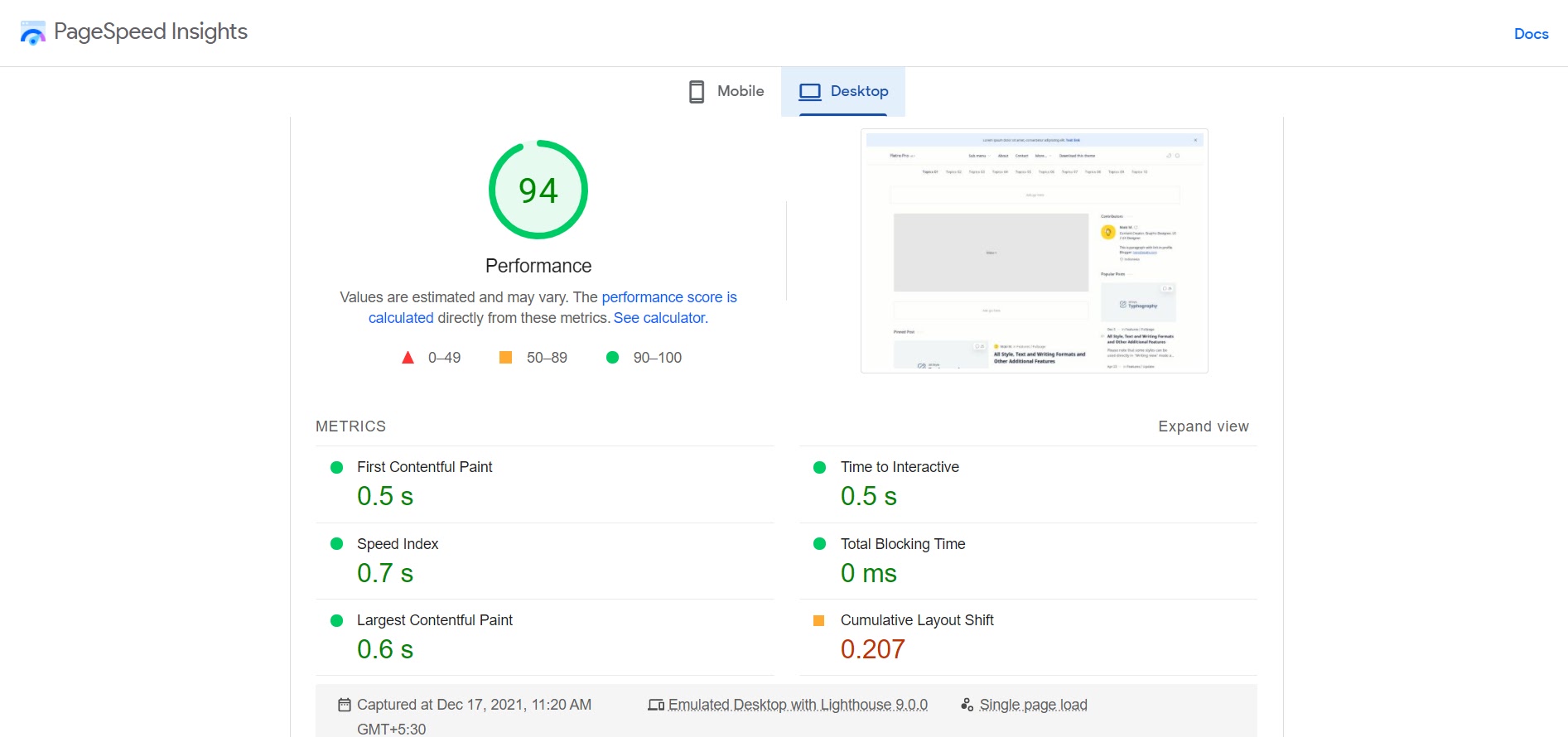Screen dimensions: 1568x737
Task: Click the Largest Contentful Paint label
Action: click(x=435, y=620)
